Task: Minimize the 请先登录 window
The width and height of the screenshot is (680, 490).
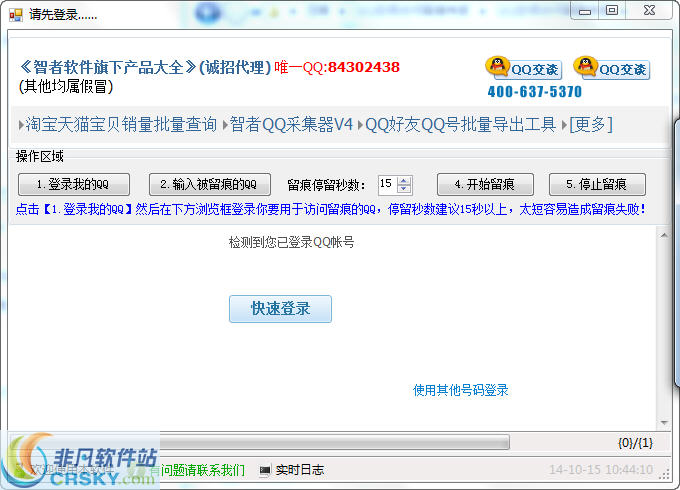Action: click(585, 11)
